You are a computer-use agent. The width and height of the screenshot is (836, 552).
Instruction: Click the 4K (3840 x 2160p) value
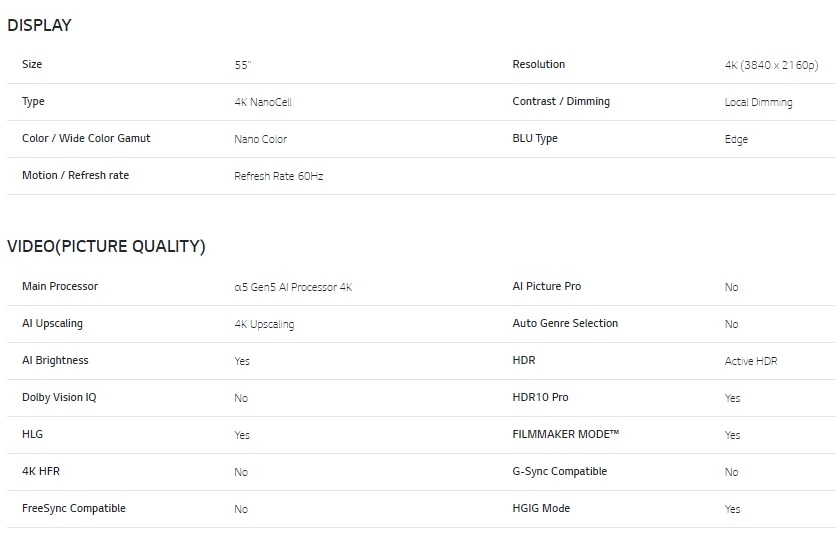pos(771,65)
